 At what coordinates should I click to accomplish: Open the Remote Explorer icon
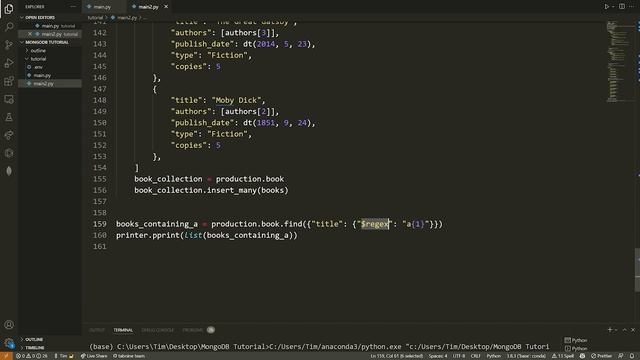click(x=9, y=99)
